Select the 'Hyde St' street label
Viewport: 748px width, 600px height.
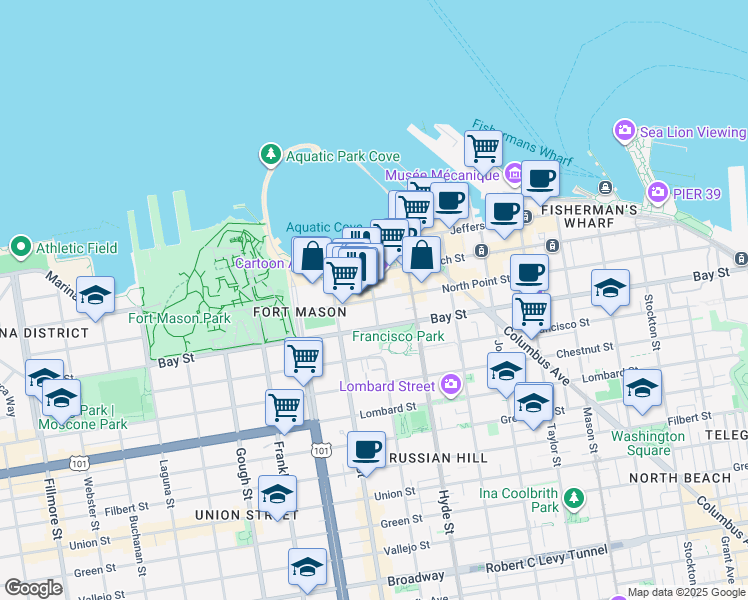(x=447, y=511)
